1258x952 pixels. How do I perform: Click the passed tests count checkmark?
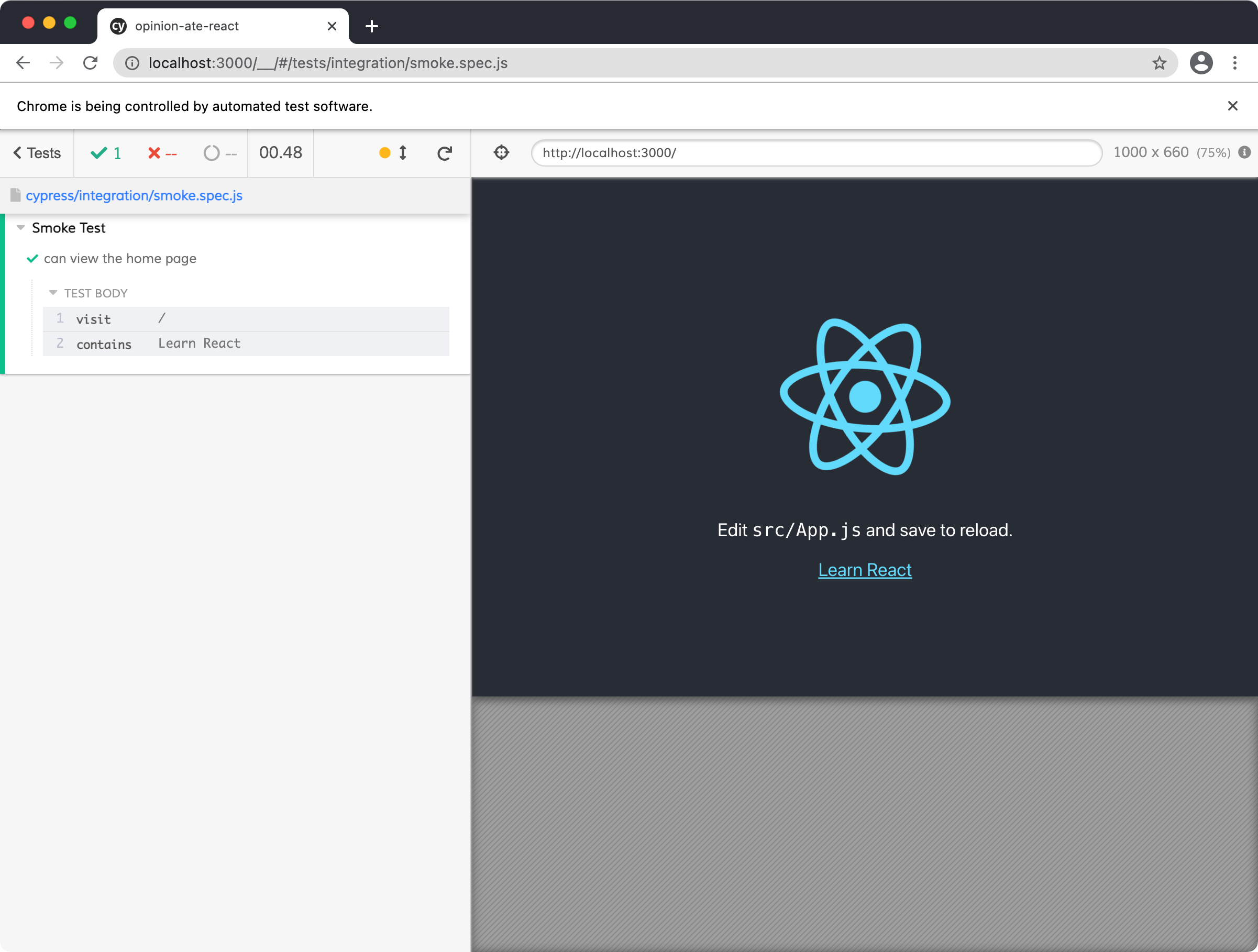coord(106,153)
